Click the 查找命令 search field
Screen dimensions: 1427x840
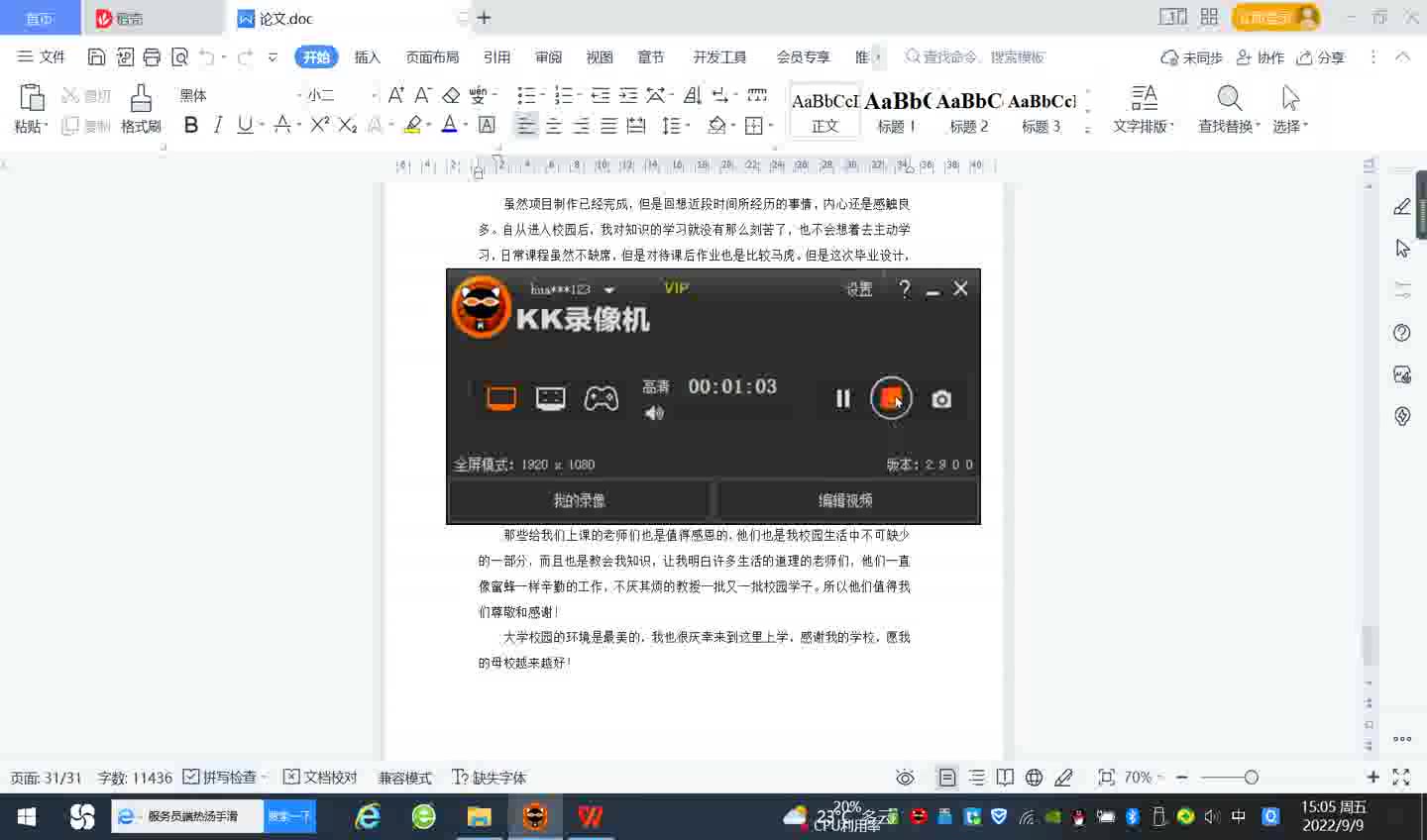pos(976,56)
